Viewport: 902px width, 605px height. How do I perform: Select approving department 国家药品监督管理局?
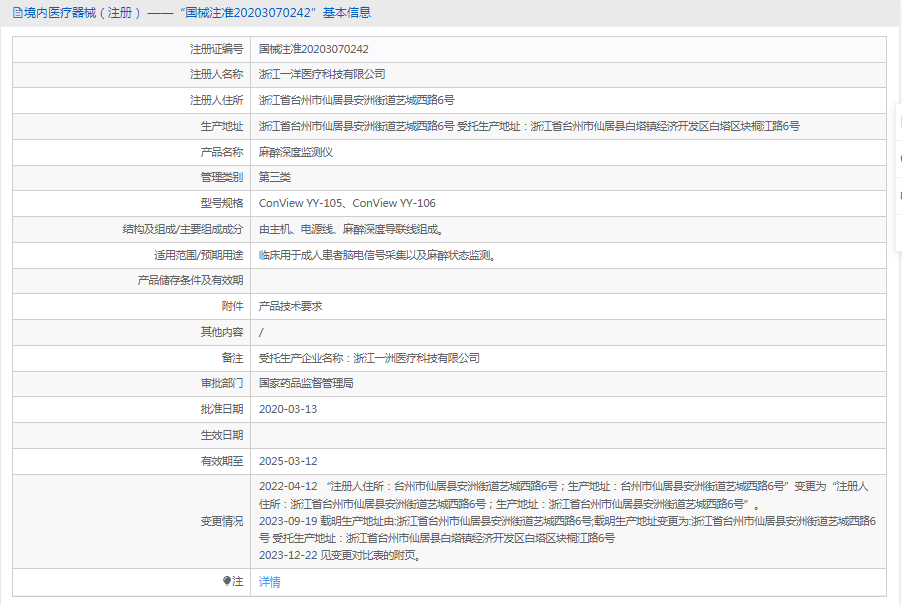pos(306,383)
